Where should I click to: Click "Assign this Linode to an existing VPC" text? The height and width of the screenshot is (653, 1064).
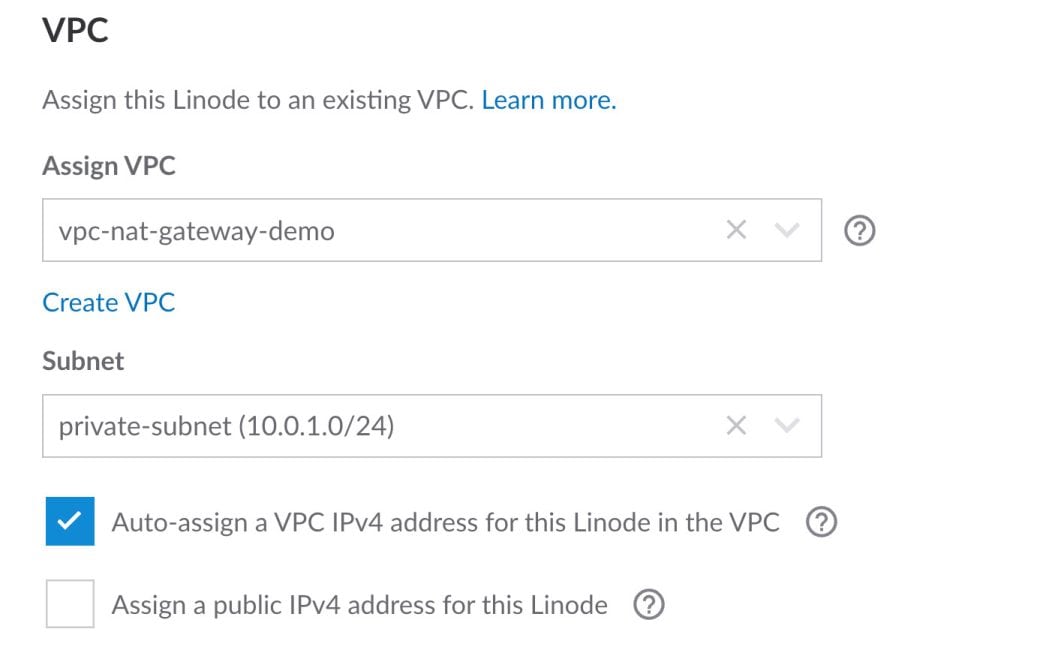(257, 100)
